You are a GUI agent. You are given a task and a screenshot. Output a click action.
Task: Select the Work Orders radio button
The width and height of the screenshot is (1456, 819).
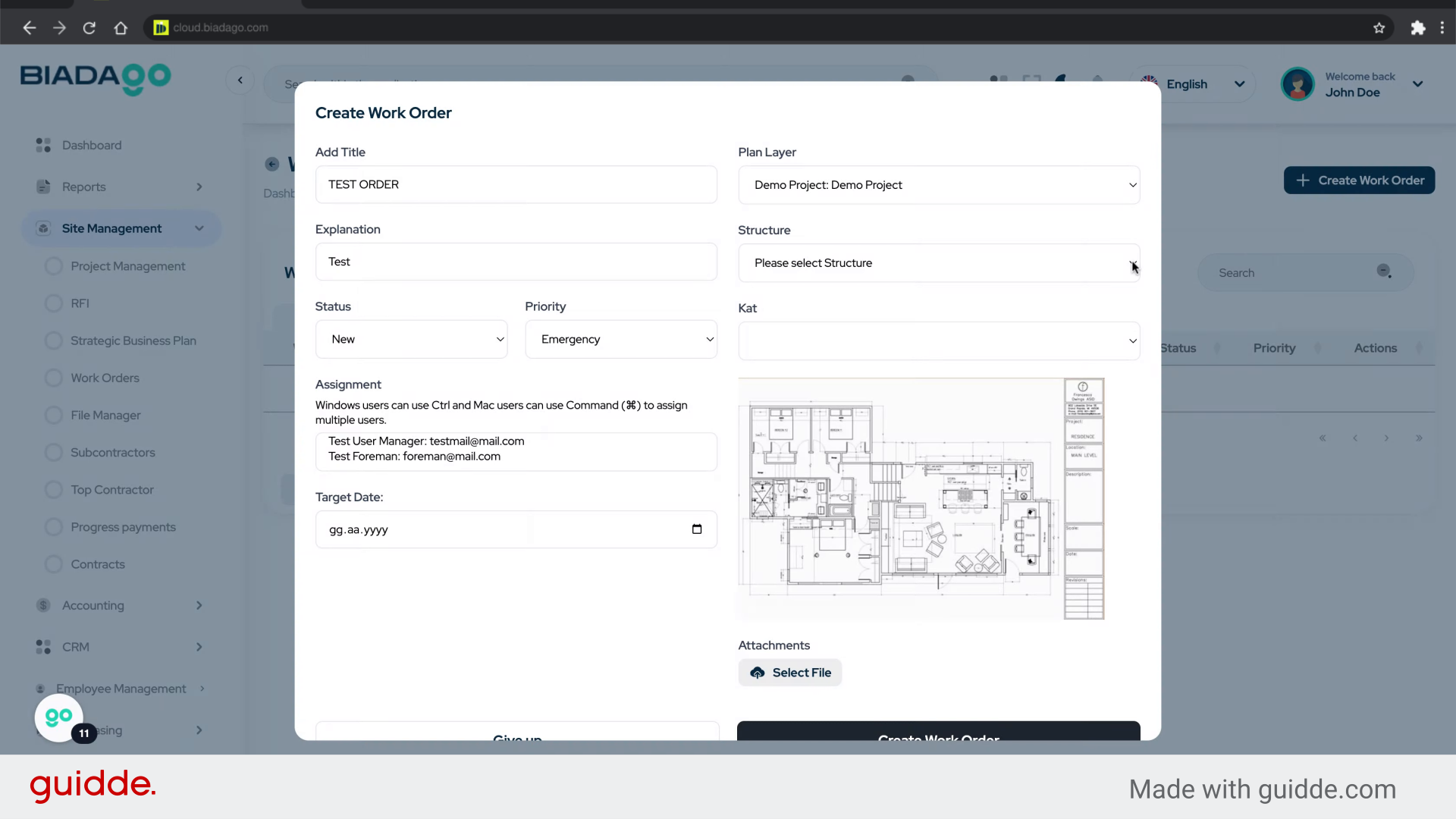(x=53, y=378)
